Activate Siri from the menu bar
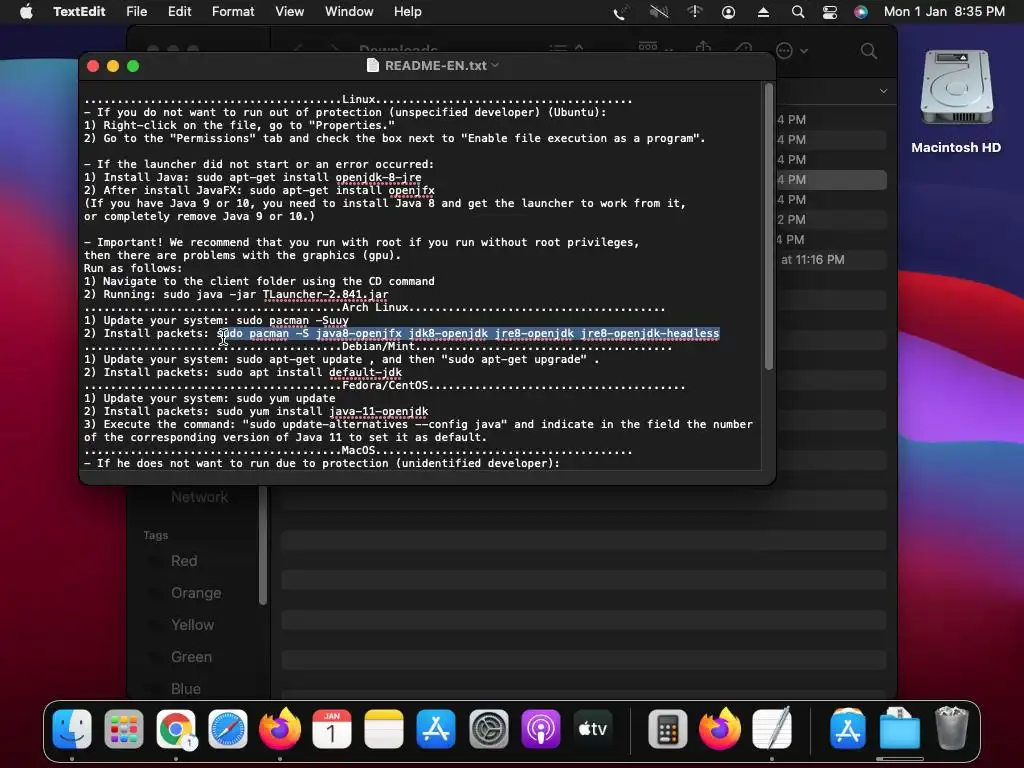The height and width of the screenshot is (768, 1024). [861, 12]
